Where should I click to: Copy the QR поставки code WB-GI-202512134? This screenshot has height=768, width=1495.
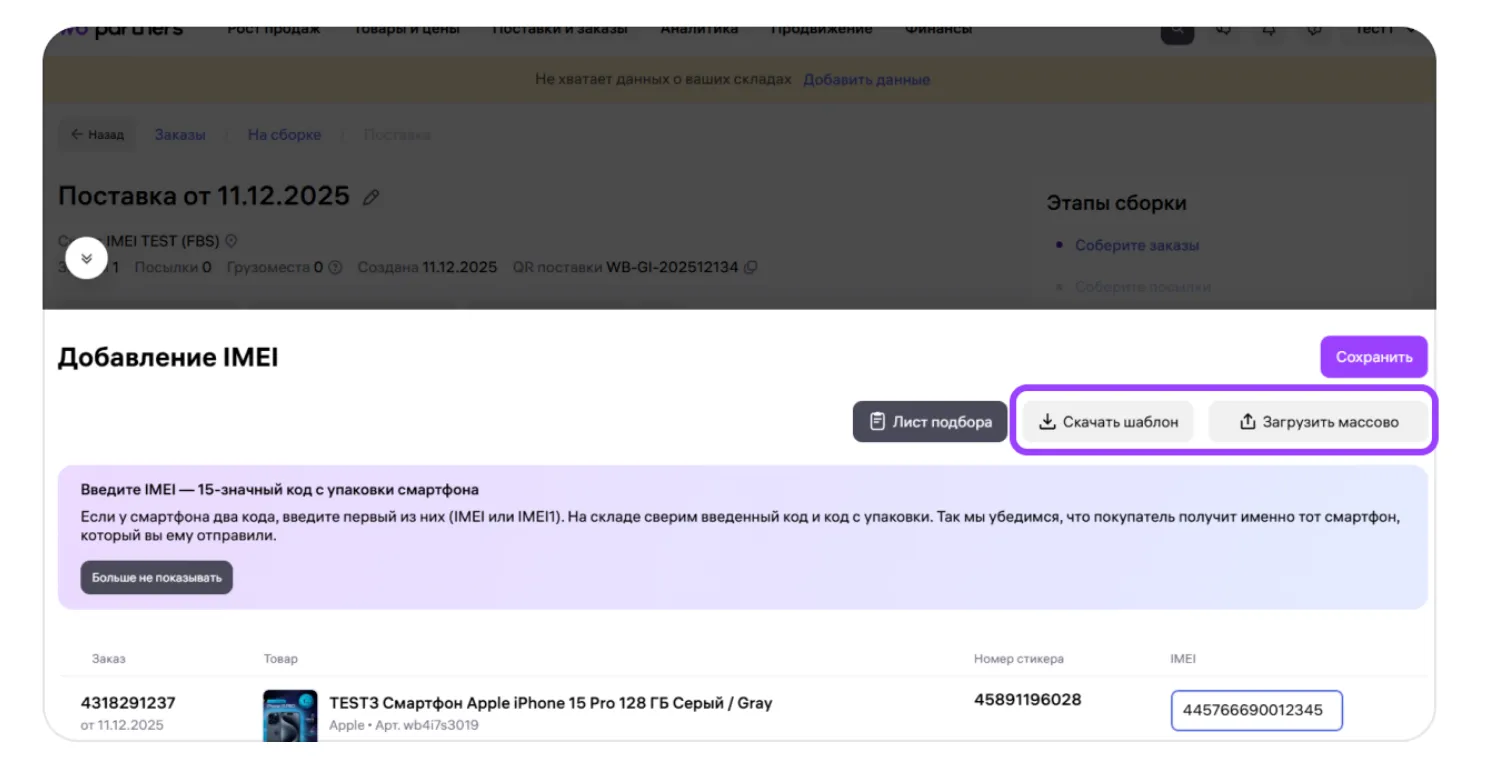pos(750,268)
